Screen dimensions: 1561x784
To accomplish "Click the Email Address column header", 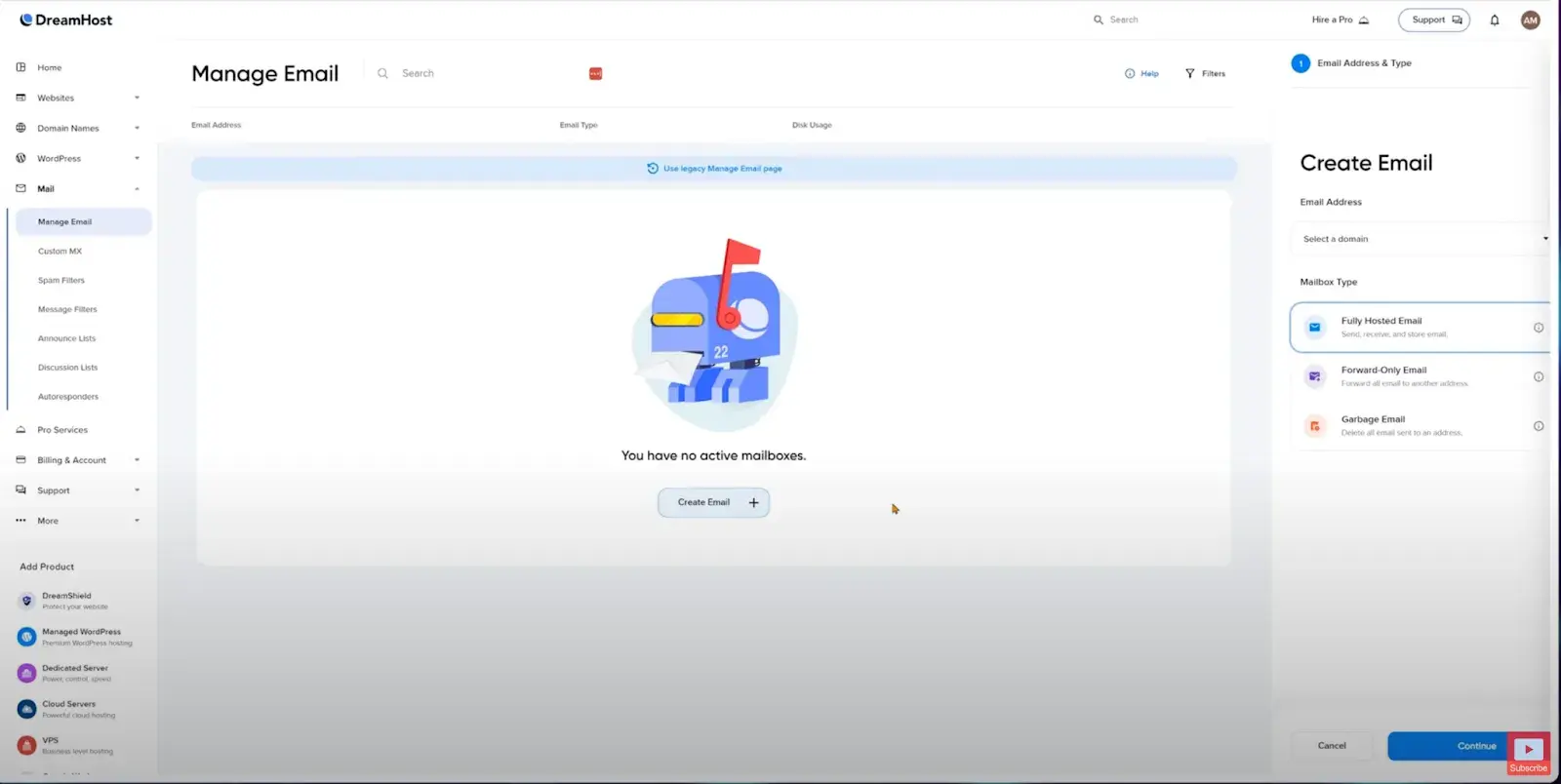I will coord(216,125).
